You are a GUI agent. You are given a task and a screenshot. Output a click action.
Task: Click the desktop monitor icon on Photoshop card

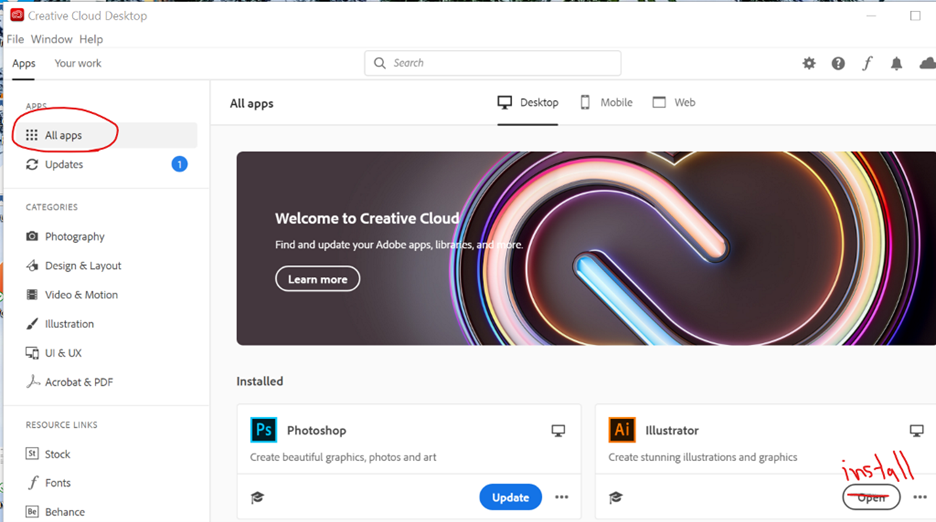[558, 431]
